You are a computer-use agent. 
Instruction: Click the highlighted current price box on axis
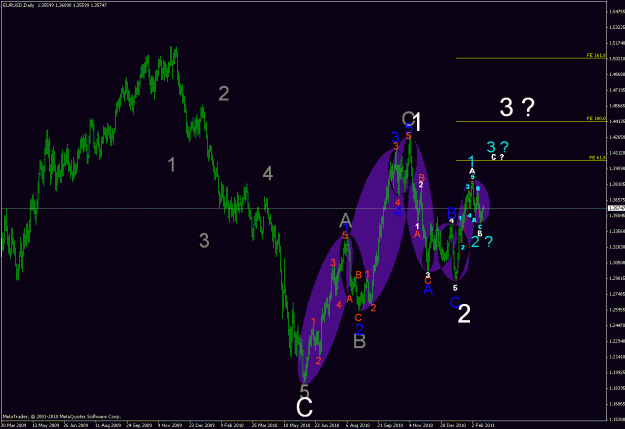pos(616,208)
